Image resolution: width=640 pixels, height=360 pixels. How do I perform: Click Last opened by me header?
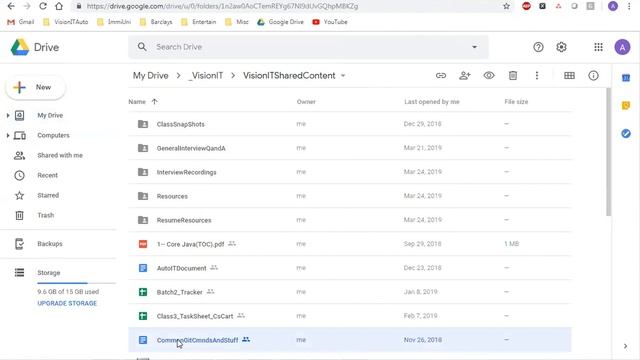[x=431, y=102]
